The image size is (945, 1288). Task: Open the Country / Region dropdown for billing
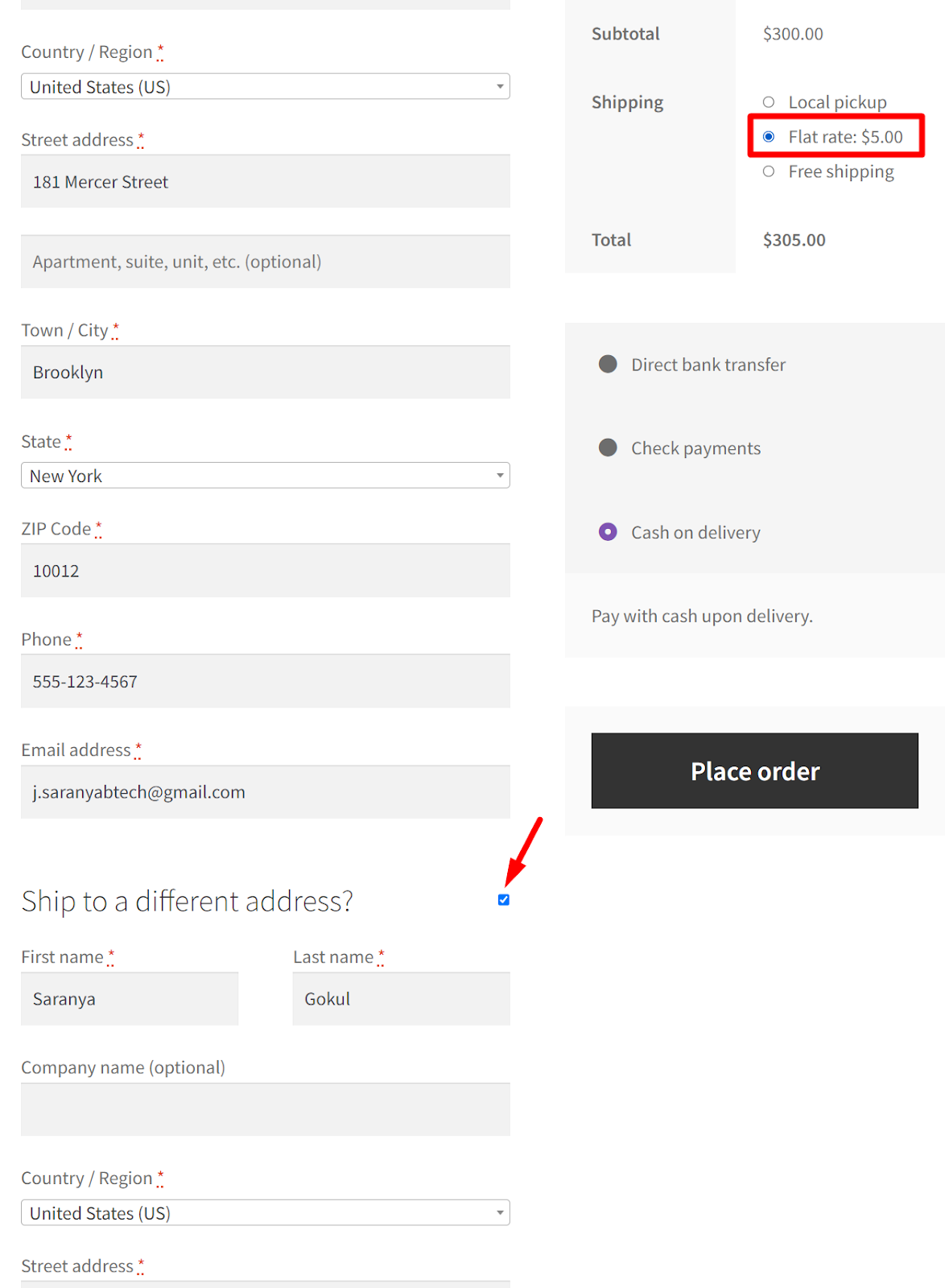[265, 86]
